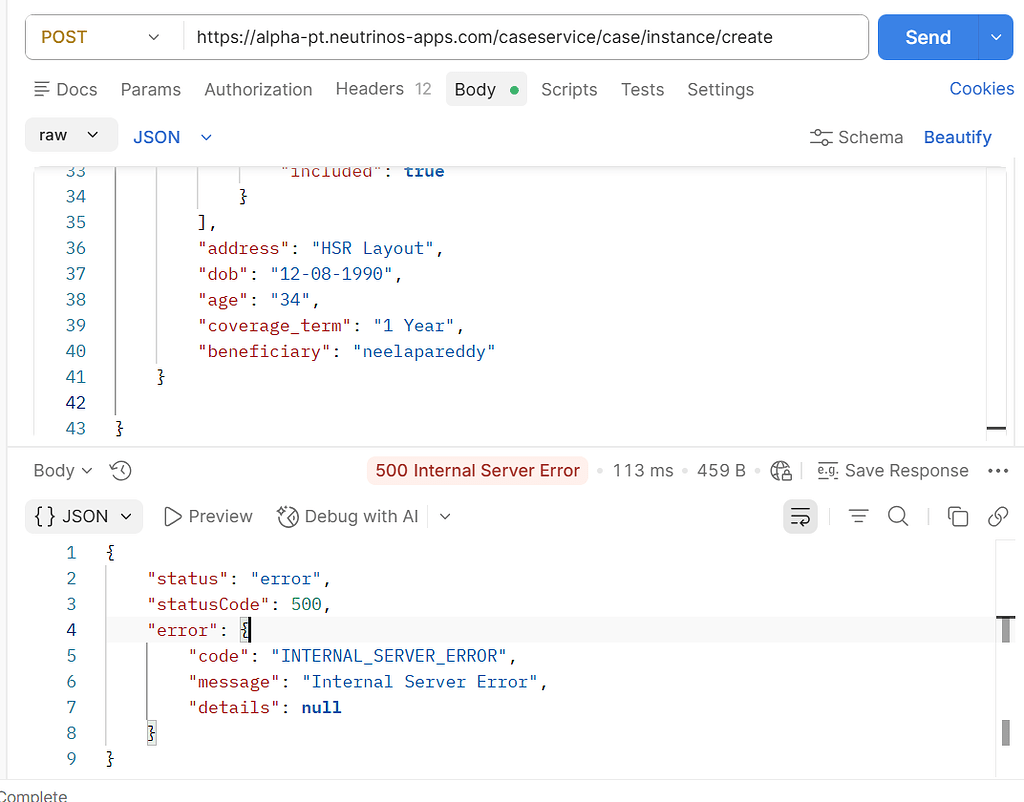1024x802 pixels.
Task: Click line number 42 in request editor
Action: (76, 403)
